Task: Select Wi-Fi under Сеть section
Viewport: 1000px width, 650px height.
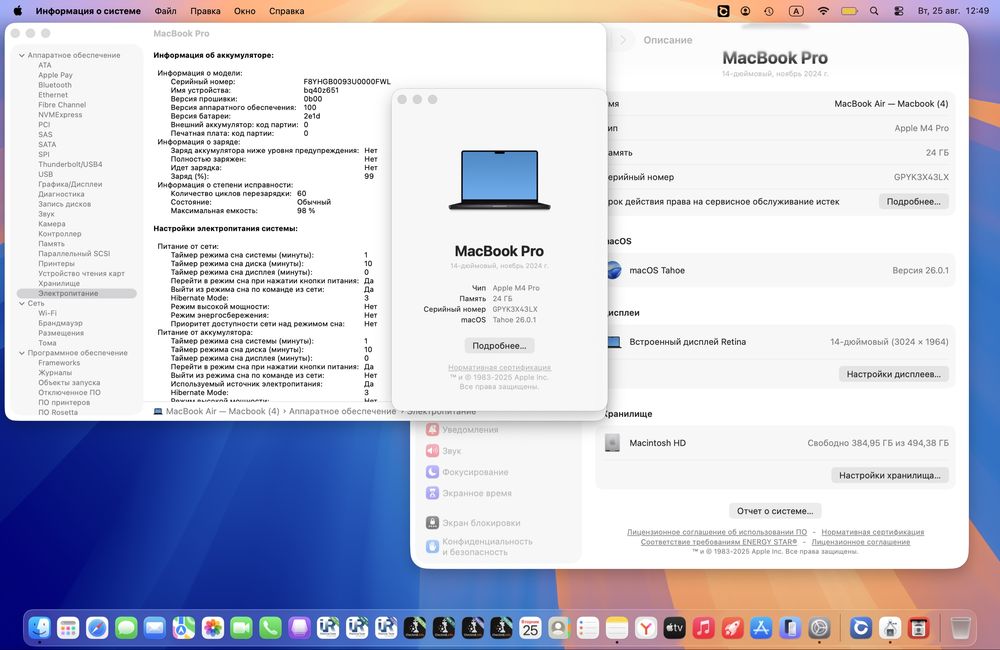Action: (47, 313)
